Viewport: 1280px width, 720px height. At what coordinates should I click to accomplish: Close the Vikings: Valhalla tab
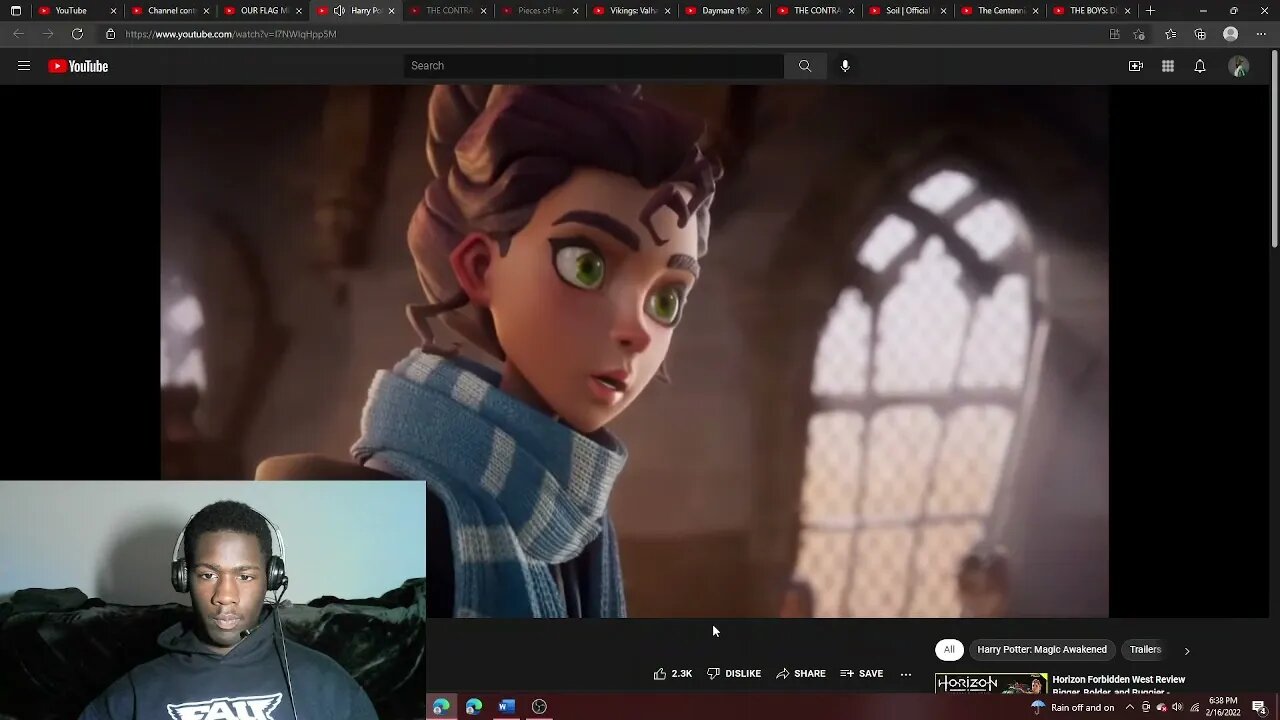click(x=667, y=11)
